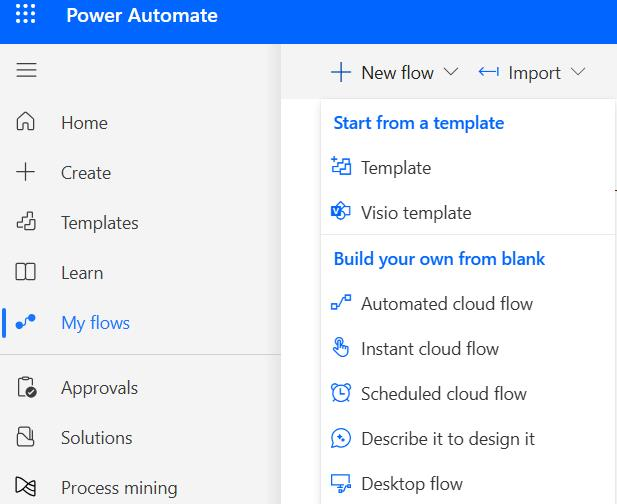Click the Automated cloud flow icon
This screenshot has width=617, height=504.
(x=341, y=302)
